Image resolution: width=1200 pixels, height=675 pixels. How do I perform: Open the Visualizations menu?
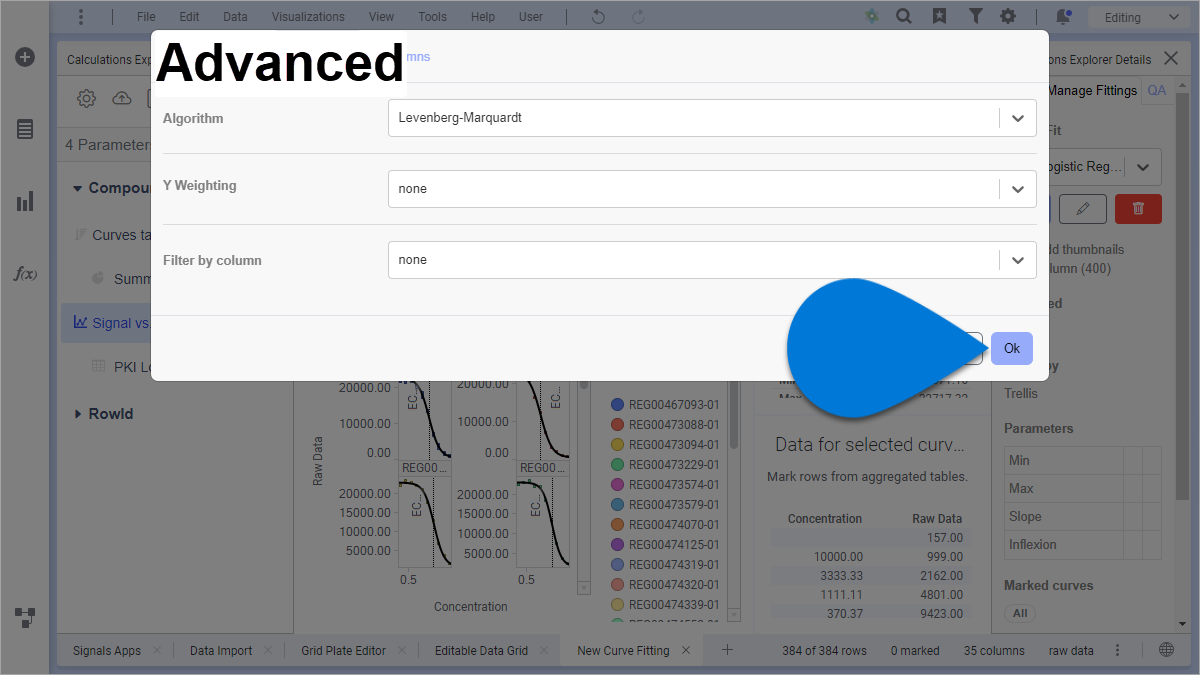(308, 17)
